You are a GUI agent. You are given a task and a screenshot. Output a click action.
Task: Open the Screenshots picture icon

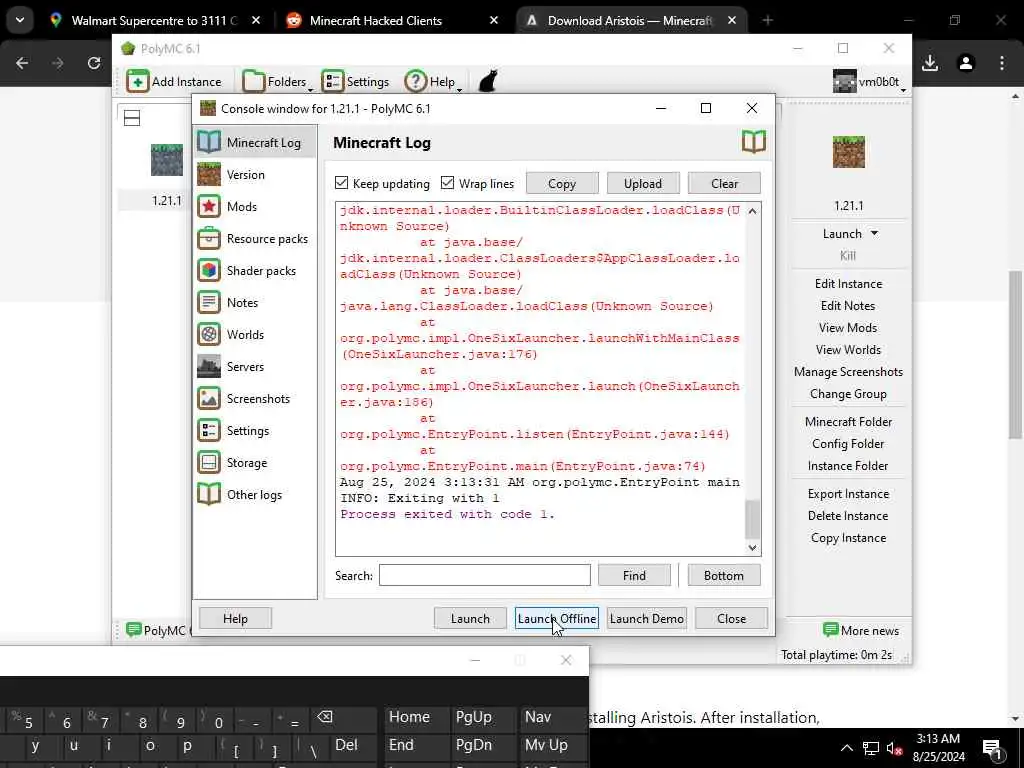coord(209,398)
